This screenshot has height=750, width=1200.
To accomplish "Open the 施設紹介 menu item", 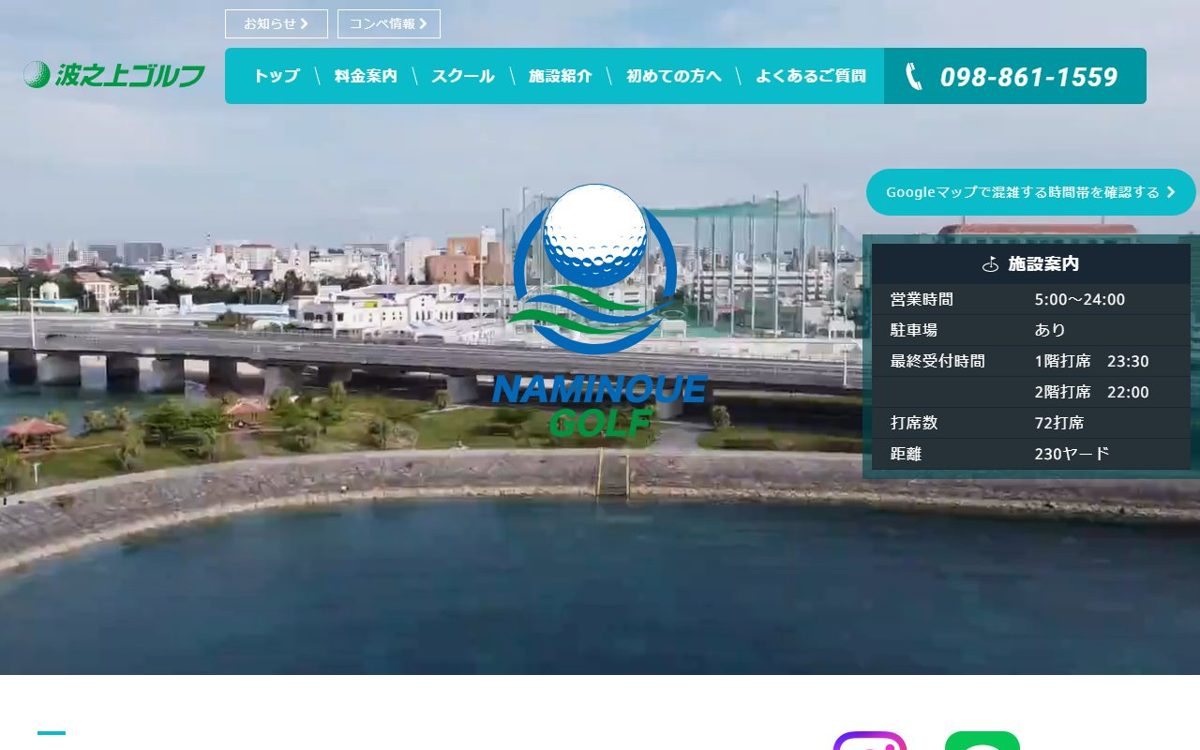I will coord(560,76).
